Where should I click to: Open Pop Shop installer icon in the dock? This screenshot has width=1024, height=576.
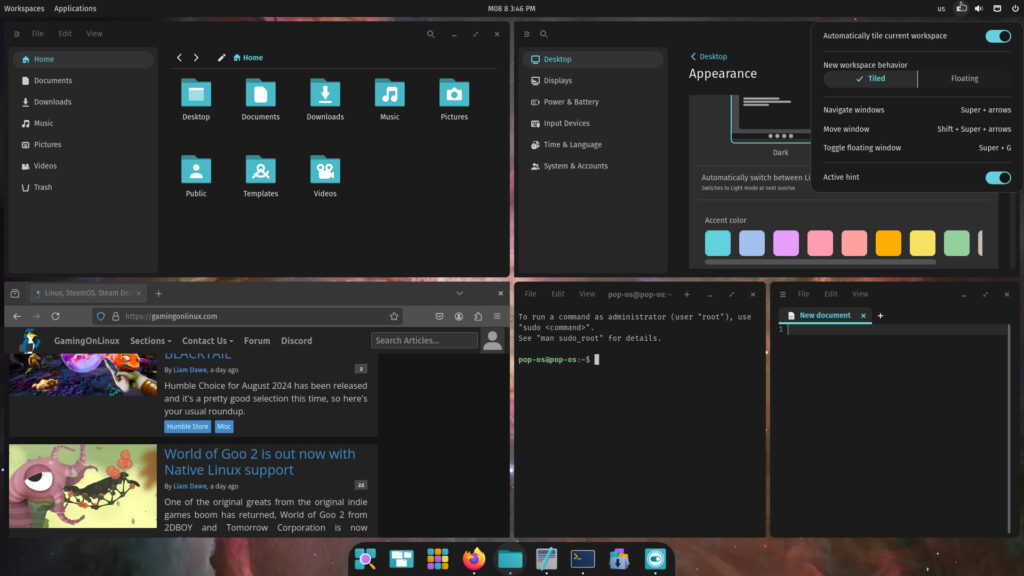click(x=618, y=559)
